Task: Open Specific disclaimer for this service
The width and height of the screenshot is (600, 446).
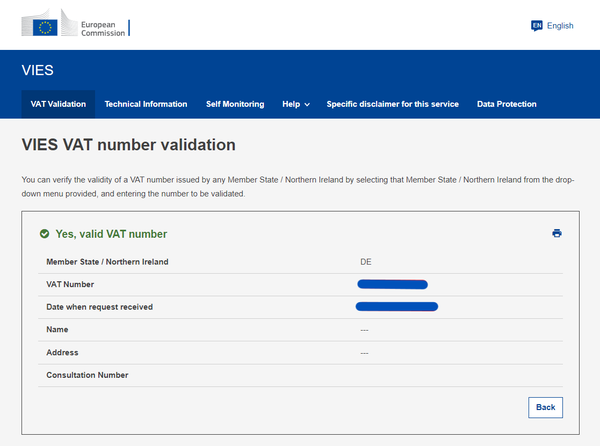Action: 394,104
